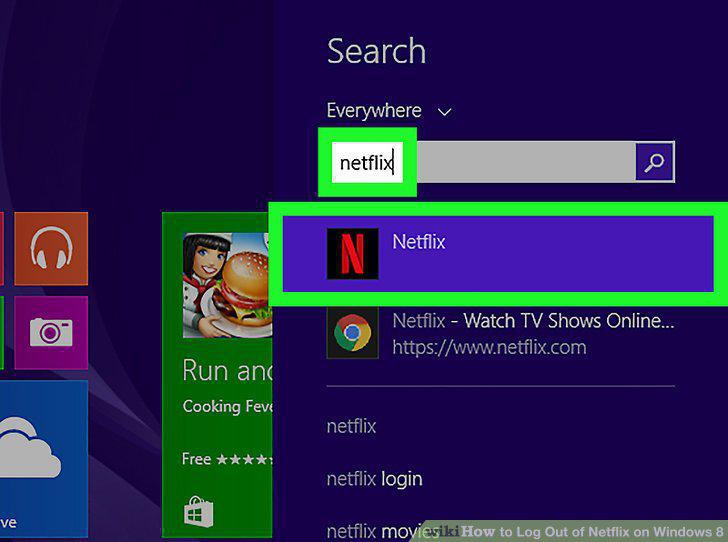The height and width of the screenshot is (542, 728).
Task: Click the Chrome icon for Netflix website
Action: tap(352, 333)
